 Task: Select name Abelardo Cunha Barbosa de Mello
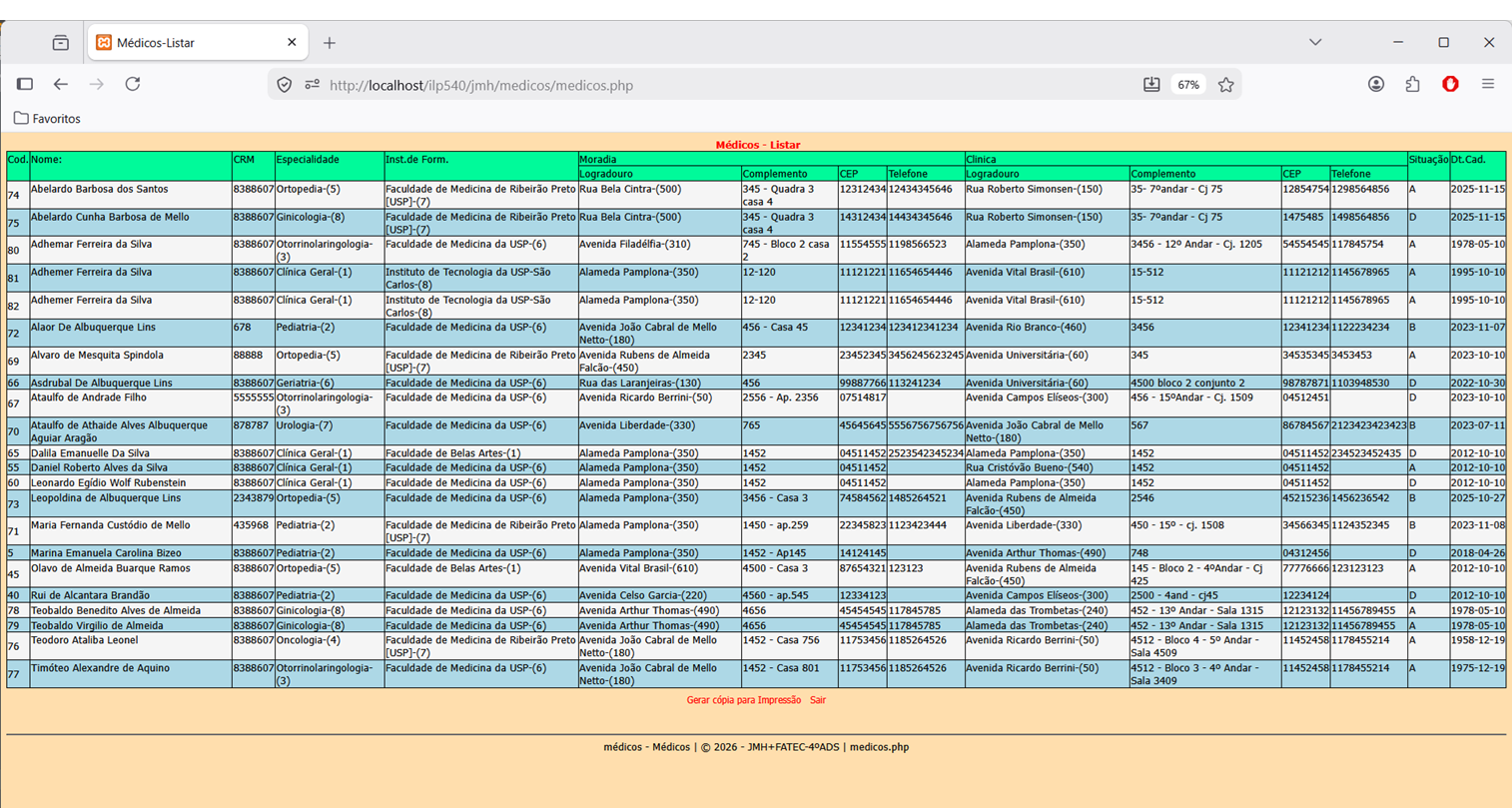coord(110,217)
